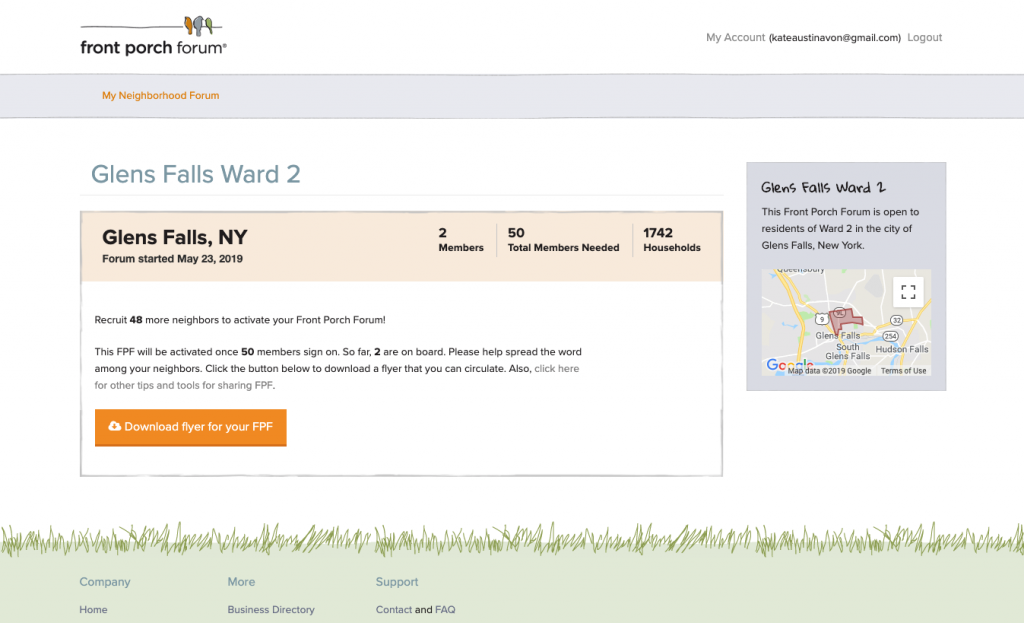Click the Hudson Falls label on the map
The height and width of the screenshot is (623, 1024).
(x=902, y=349)
